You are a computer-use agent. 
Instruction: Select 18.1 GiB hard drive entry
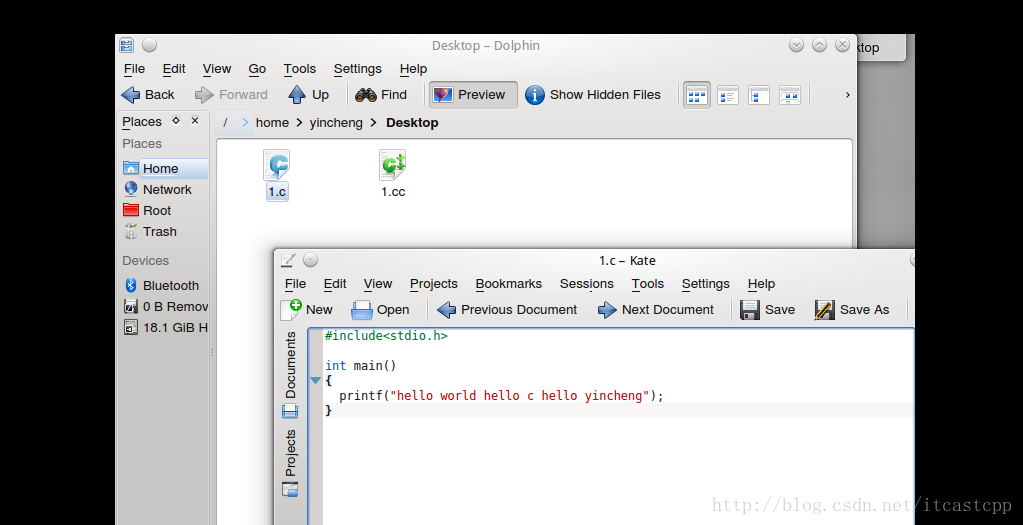click(x=164, y=327)
